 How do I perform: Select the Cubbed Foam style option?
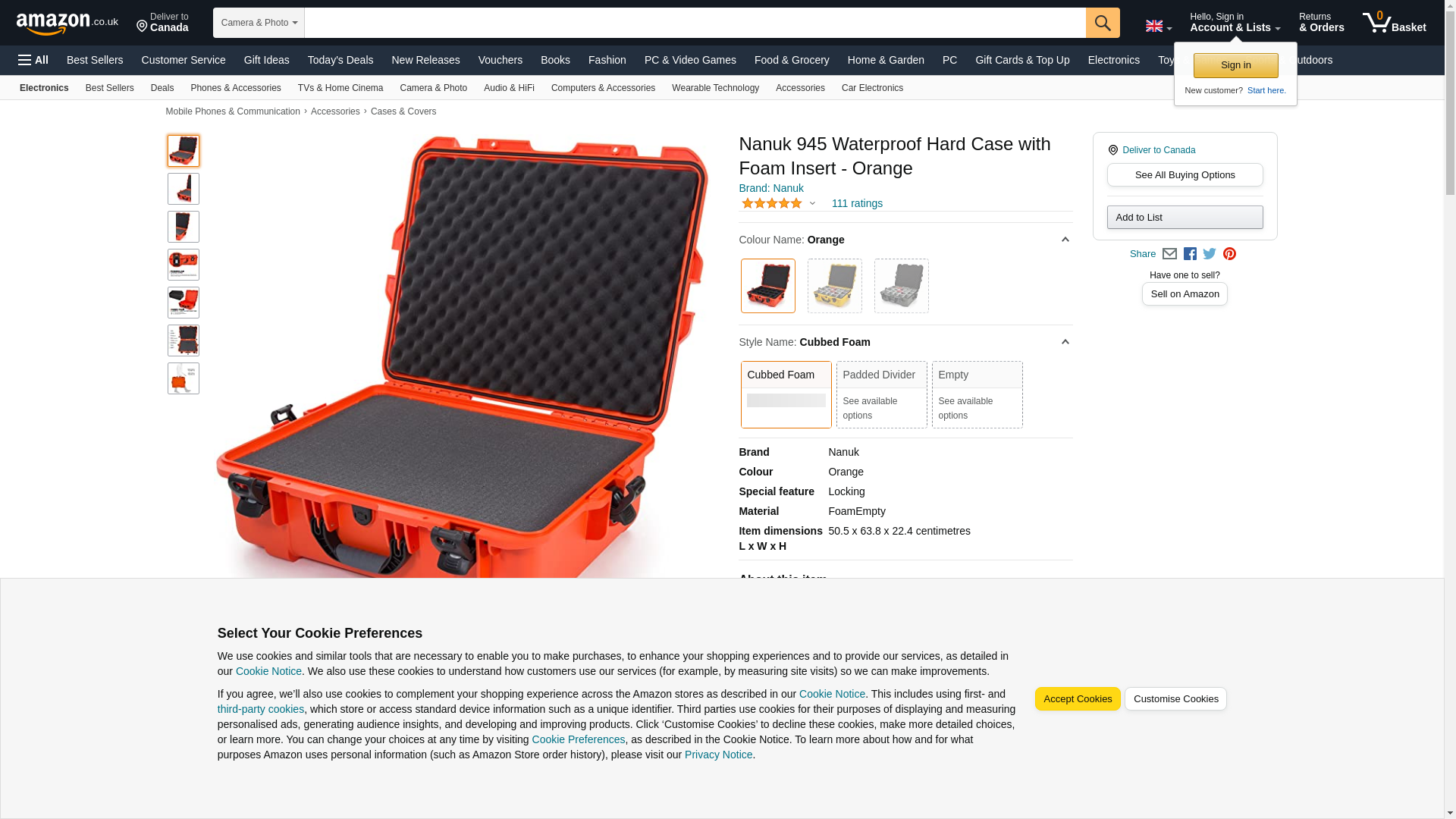pyautogui.click(x=786, y=394)
